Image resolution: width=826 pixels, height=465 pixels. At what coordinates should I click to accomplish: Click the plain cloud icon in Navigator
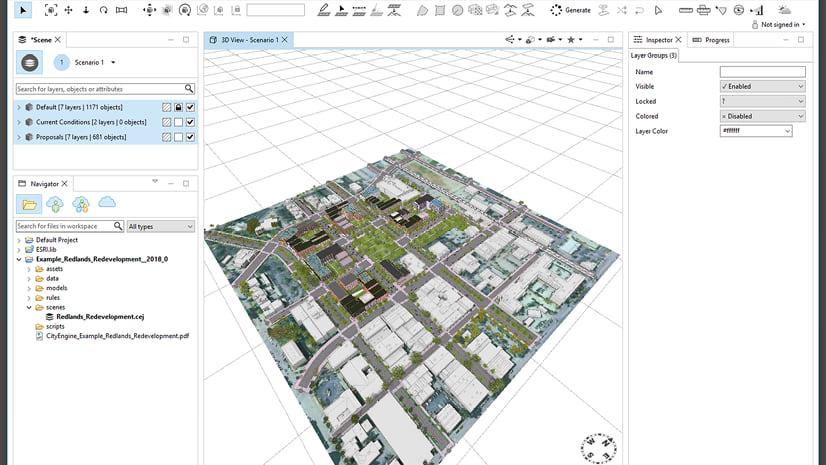[x=107, y=204]
